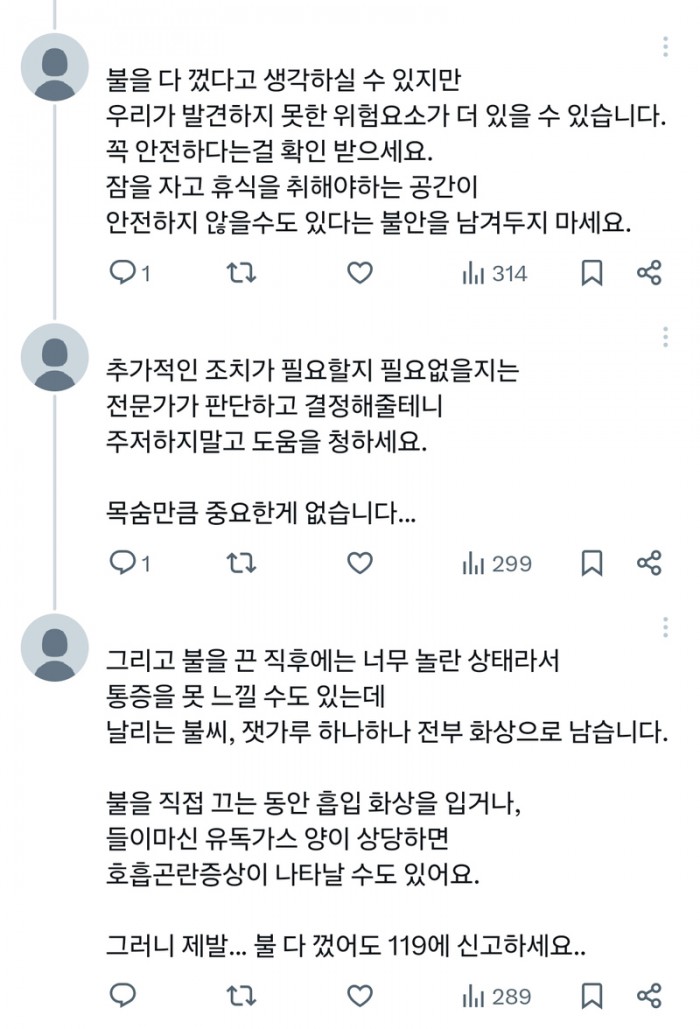Screen dimensions: 700x1029
Task: Share the tweet with 314 views
Action: 649,272
